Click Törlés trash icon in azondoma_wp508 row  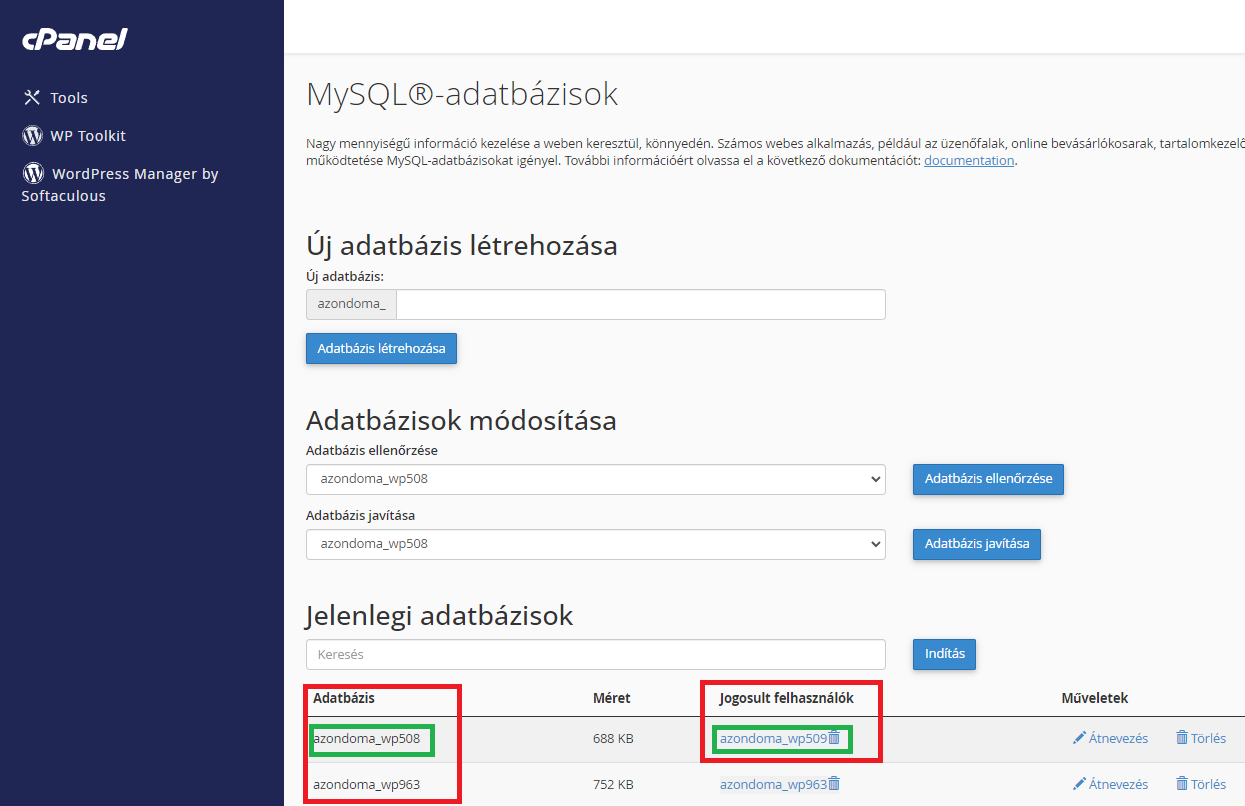[1182, 738]
